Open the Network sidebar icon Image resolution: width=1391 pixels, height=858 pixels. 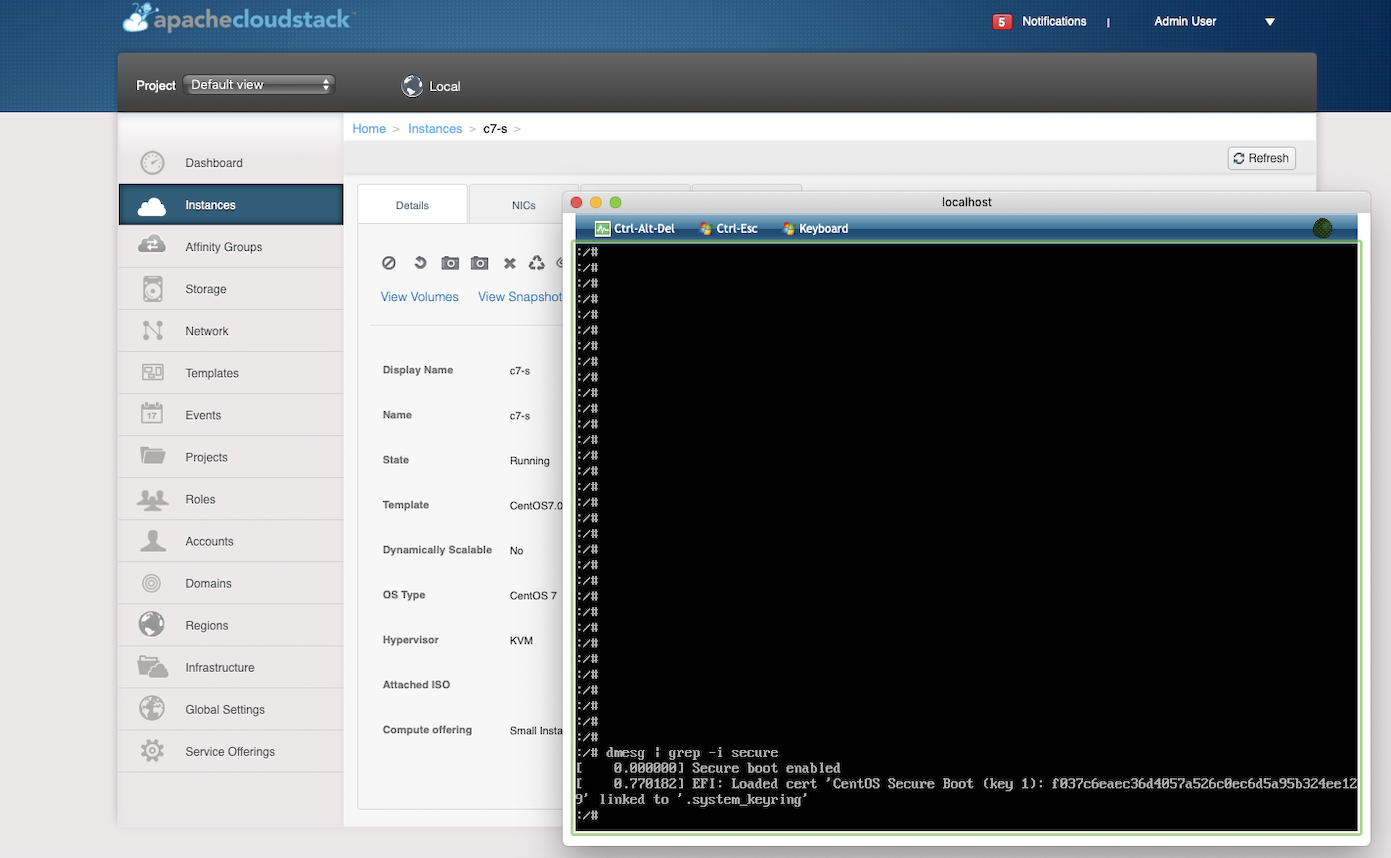pyautogui.click(x=152, y=331)
